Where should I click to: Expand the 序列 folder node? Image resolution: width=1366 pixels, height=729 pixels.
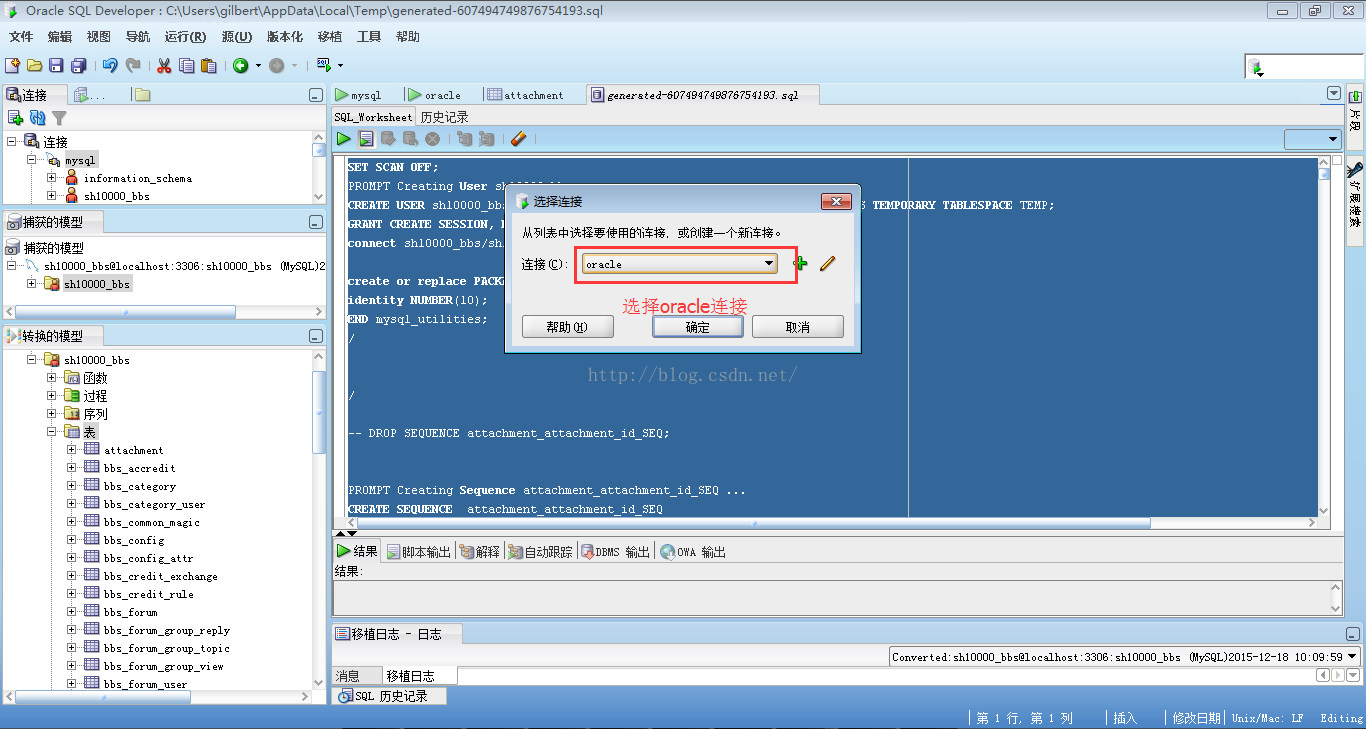tap(52, 414)
